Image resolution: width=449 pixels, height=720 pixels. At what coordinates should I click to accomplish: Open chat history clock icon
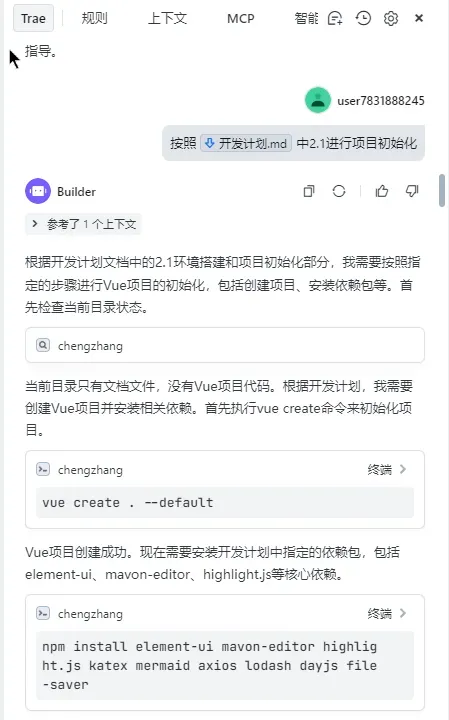[363, 18]
